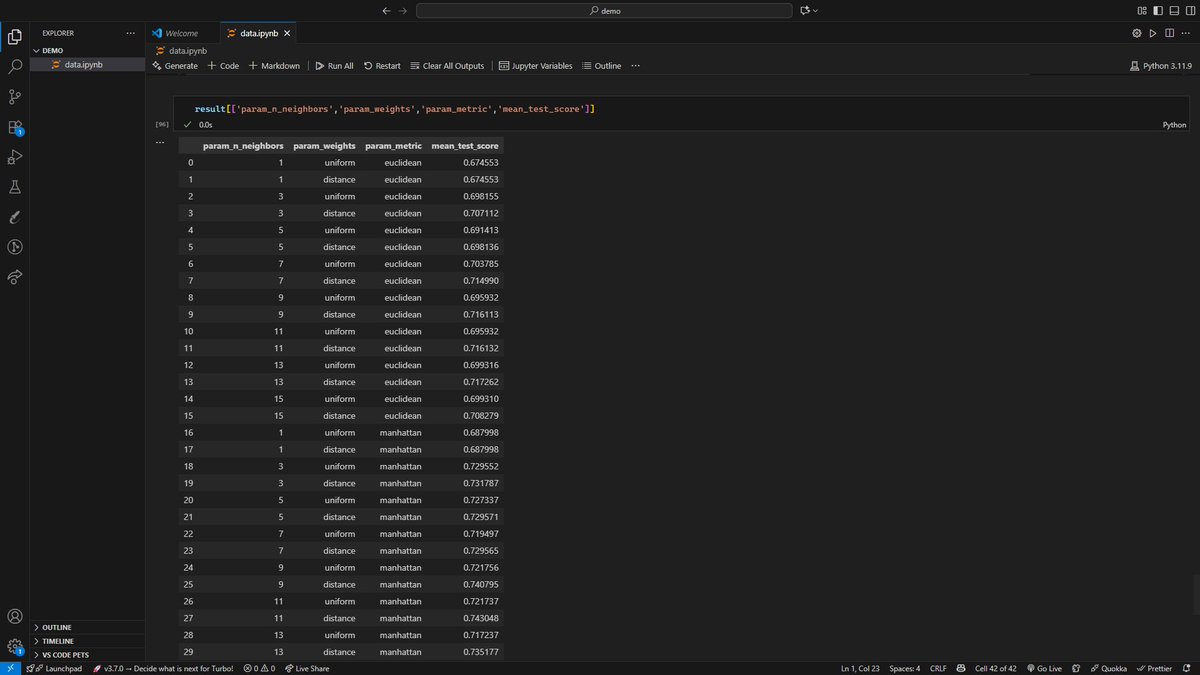This screenshot has width=1200, height=675.
Task: Click Launchpad in status bar
Action: 55,668
